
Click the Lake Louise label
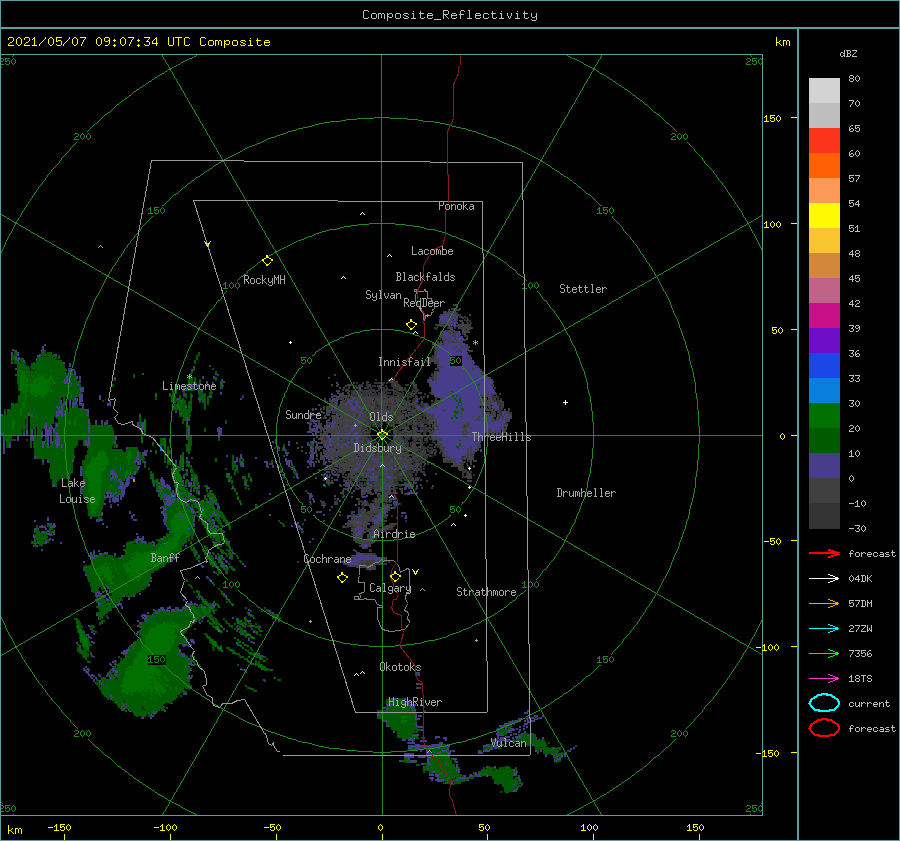[77, 491]
